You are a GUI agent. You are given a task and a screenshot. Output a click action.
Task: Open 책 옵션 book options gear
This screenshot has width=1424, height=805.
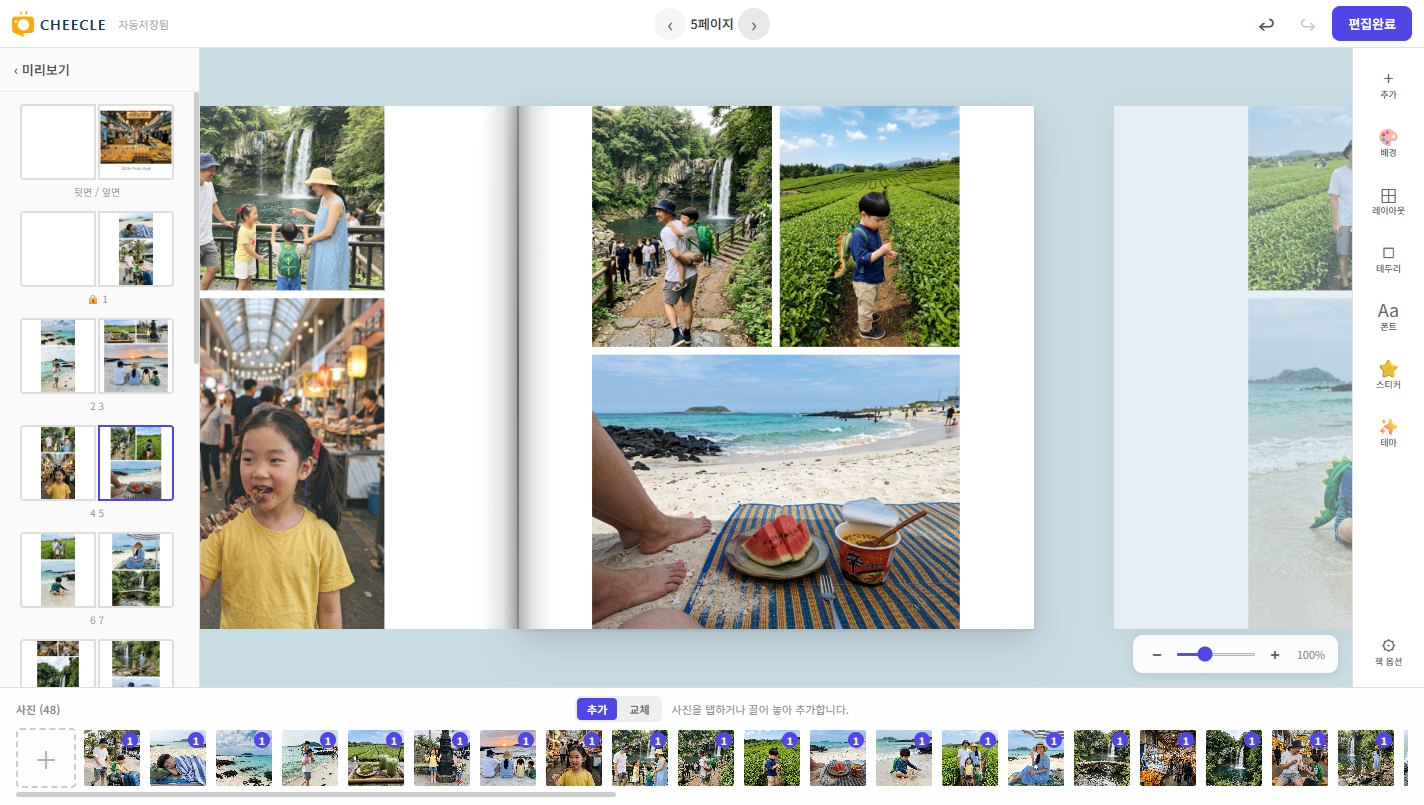1388,652
